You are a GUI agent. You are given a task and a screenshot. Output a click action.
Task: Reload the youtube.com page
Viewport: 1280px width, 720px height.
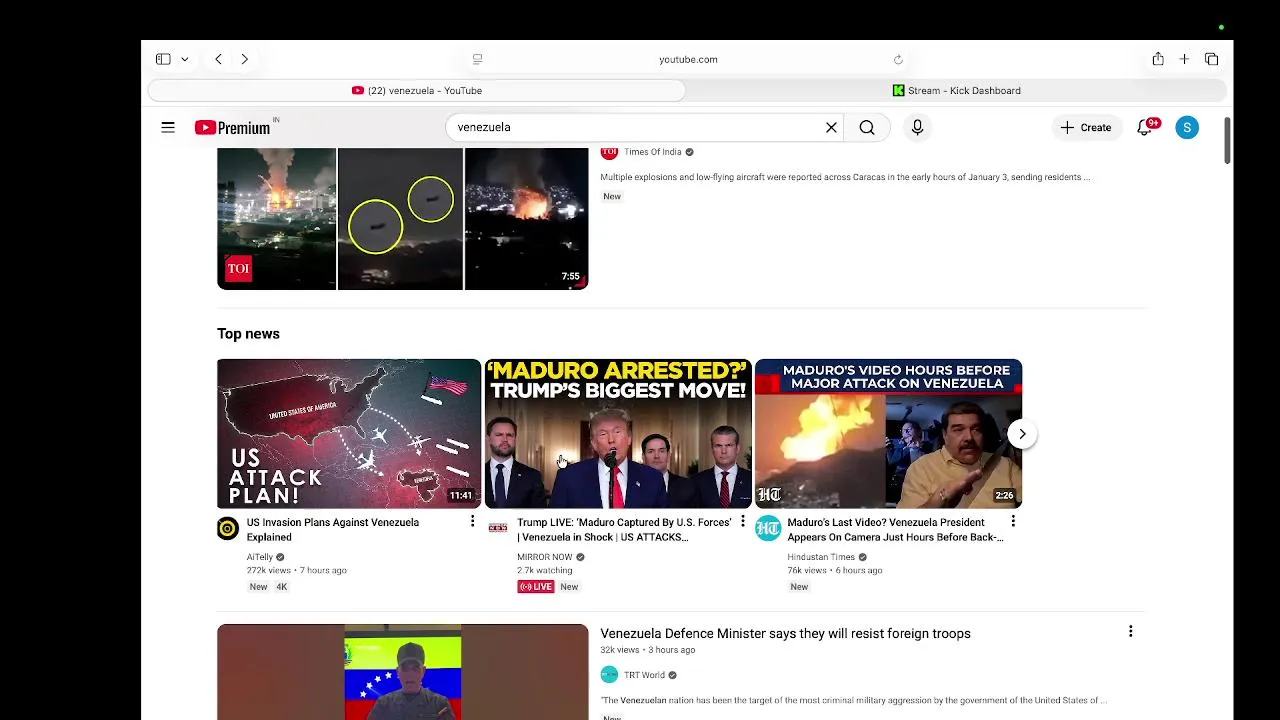[898, 59]
